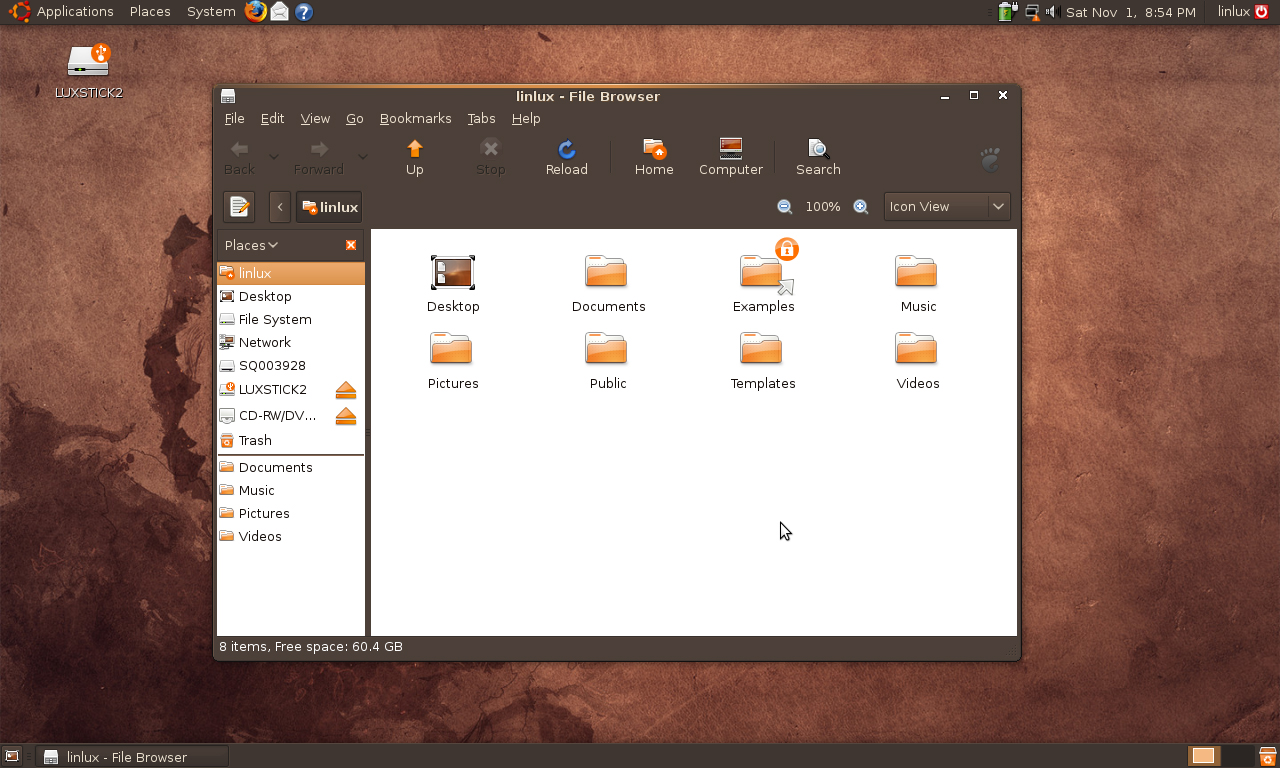
Task: Open the Help menu
Action: tap(526, 118)
